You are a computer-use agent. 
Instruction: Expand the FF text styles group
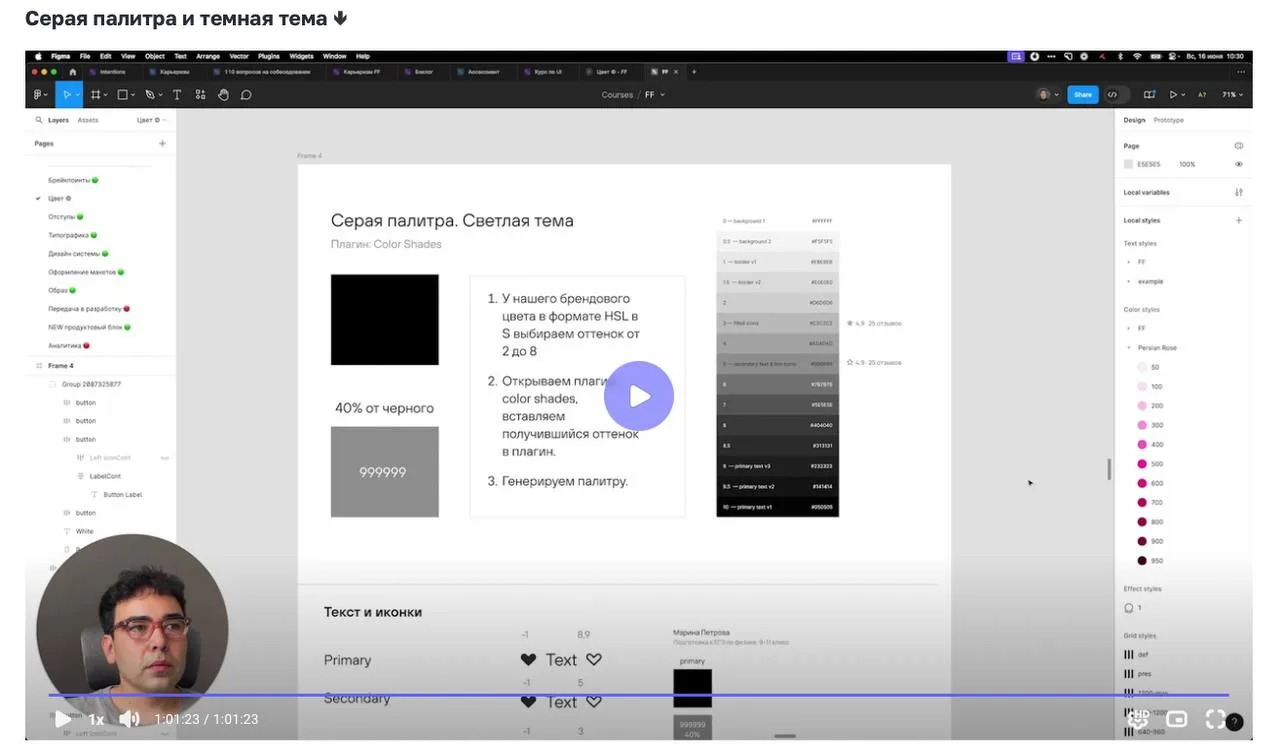click(x=1129, y=262)
